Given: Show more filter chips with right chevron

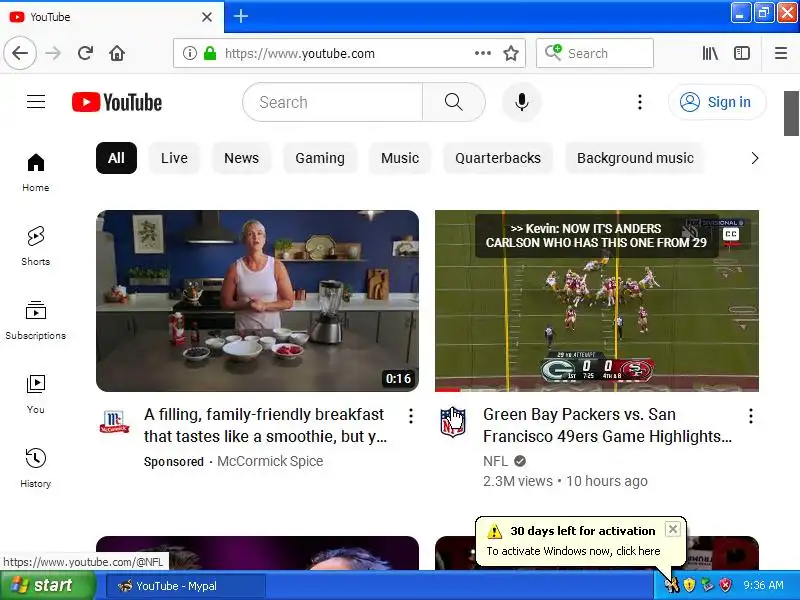Looking at the screenshot, I should pyautogui.click(x=755, y=158).
